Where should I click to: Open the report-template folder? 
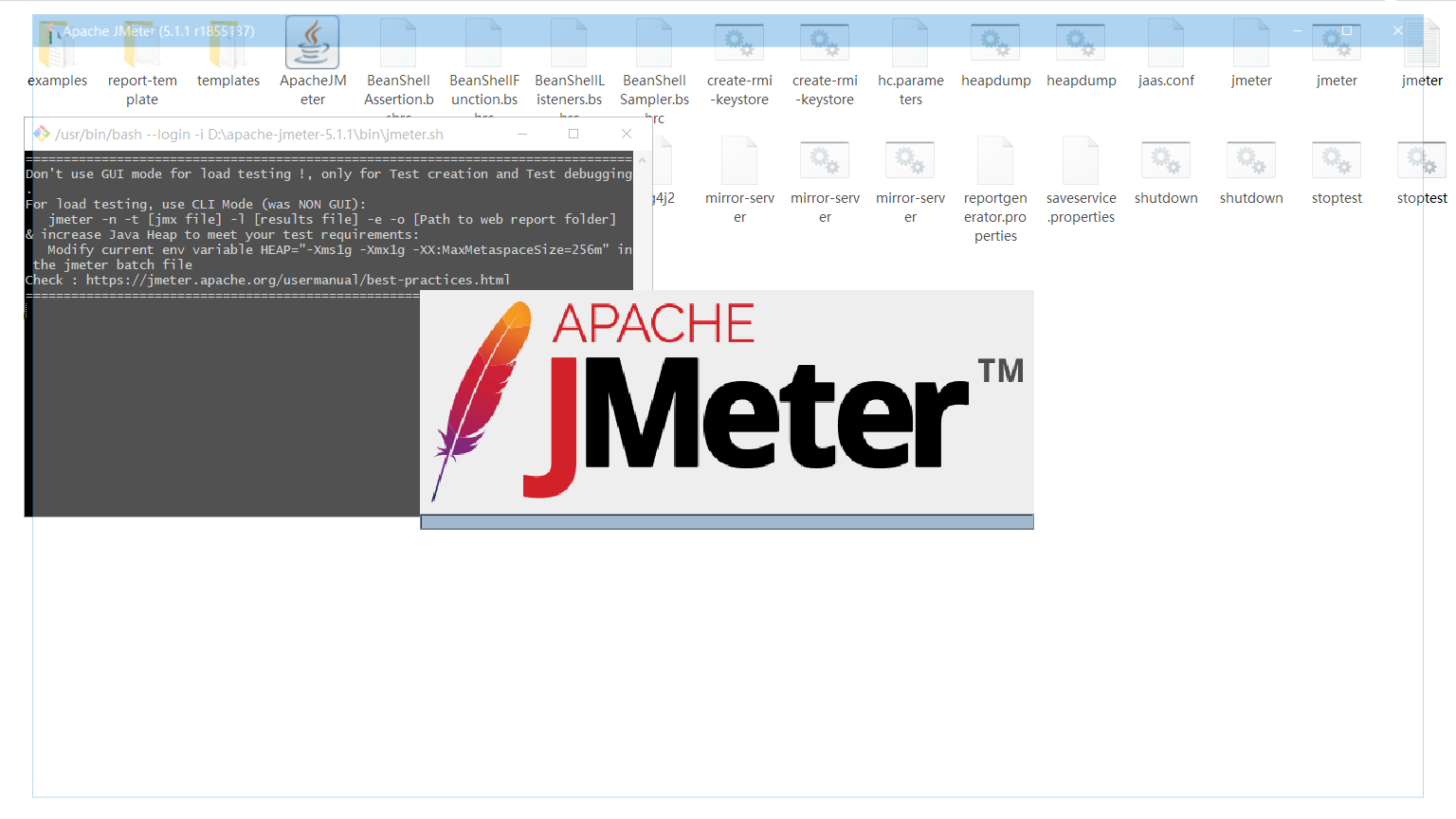click(142, 64)
